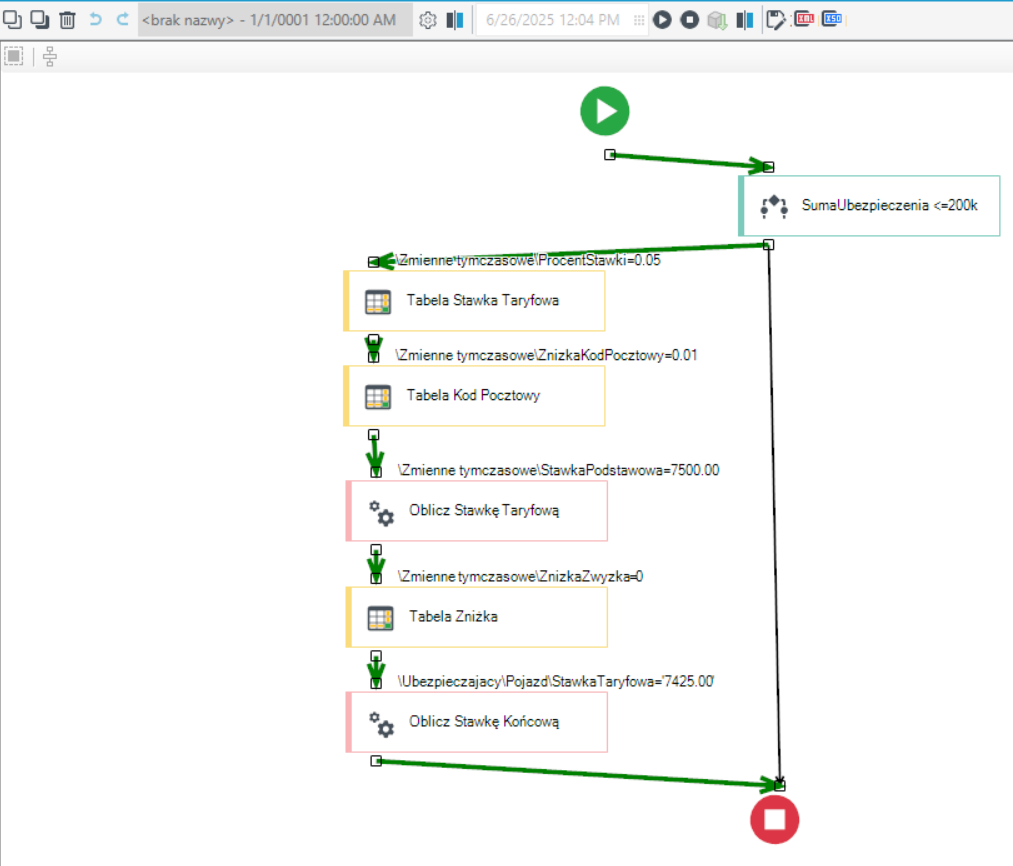Click the compare icon beside the cube
The height and width of the screenshot is (866, 1013).
click(745, 21)
